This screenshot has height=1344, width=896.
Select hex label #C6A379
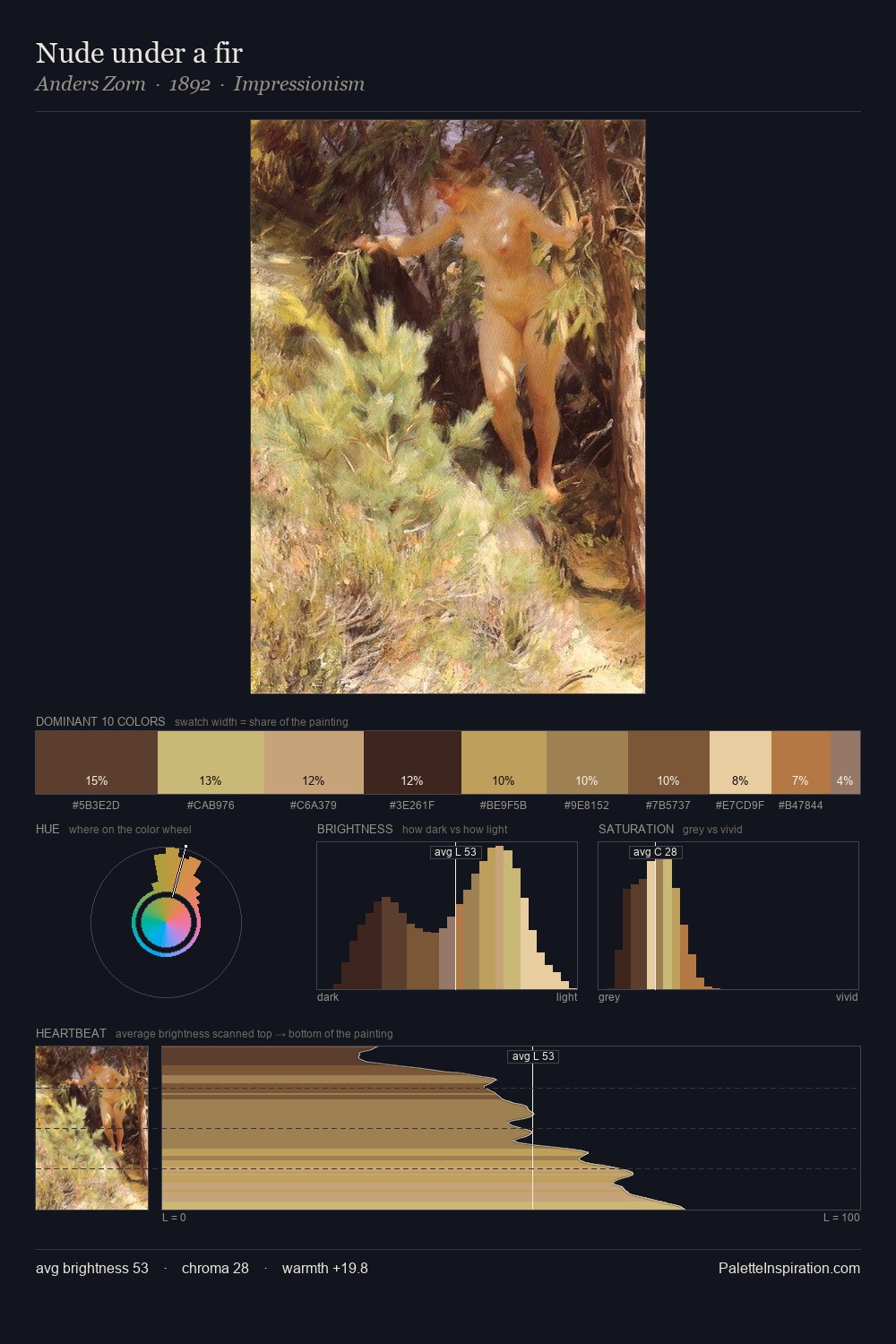[314, 806]
